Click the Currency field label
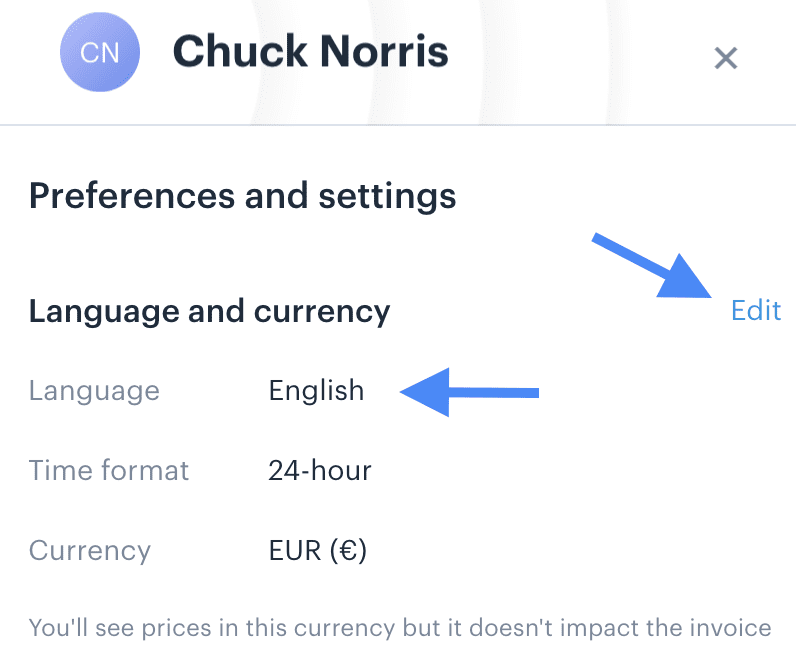Viewport: 796px width, 652px height. pos(90,550)
